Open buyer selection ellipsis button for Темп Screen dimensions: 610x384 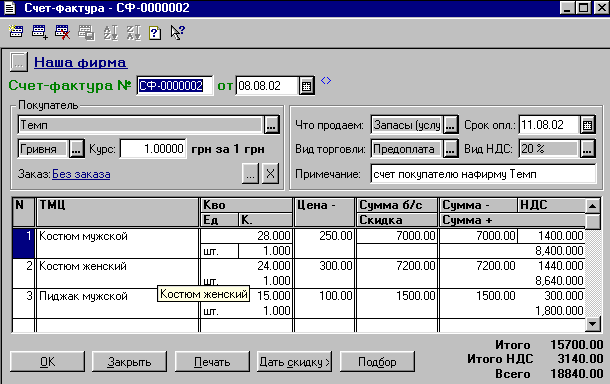click(272, 125)
